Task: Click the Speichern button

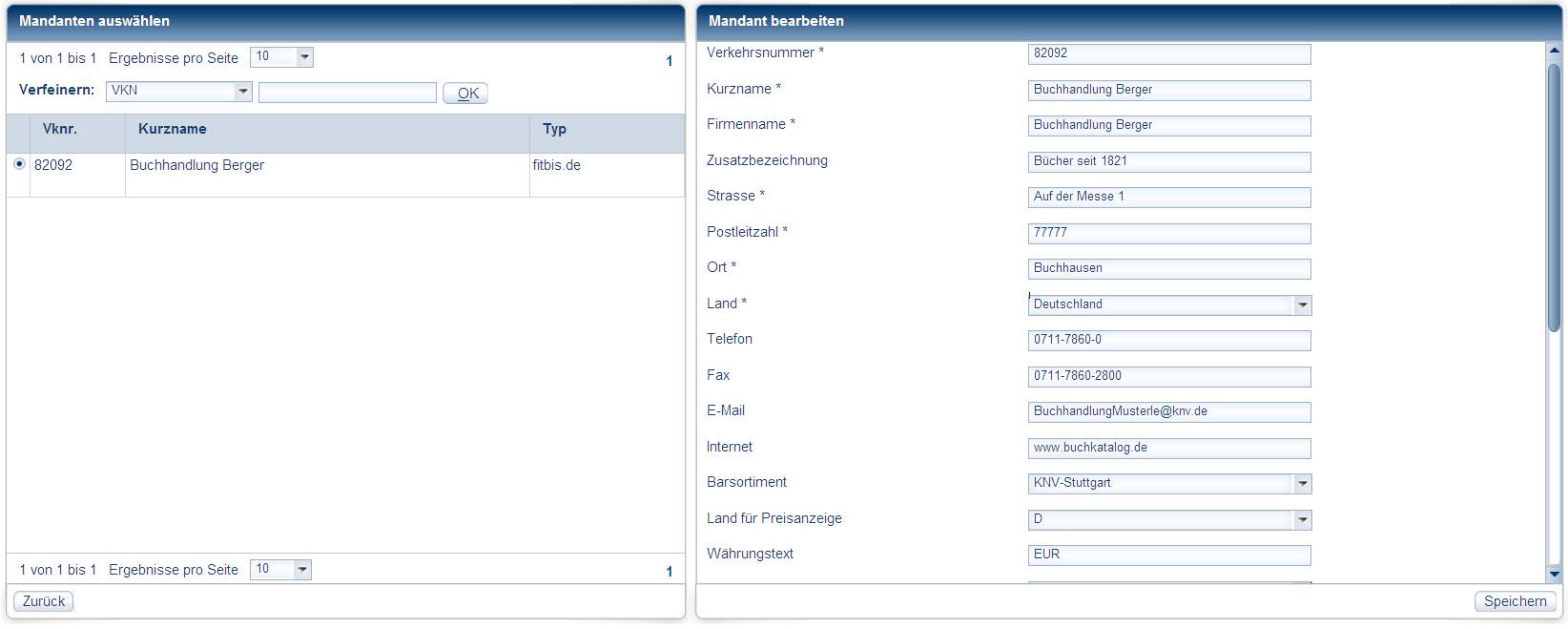Action: coord(1515,601)
